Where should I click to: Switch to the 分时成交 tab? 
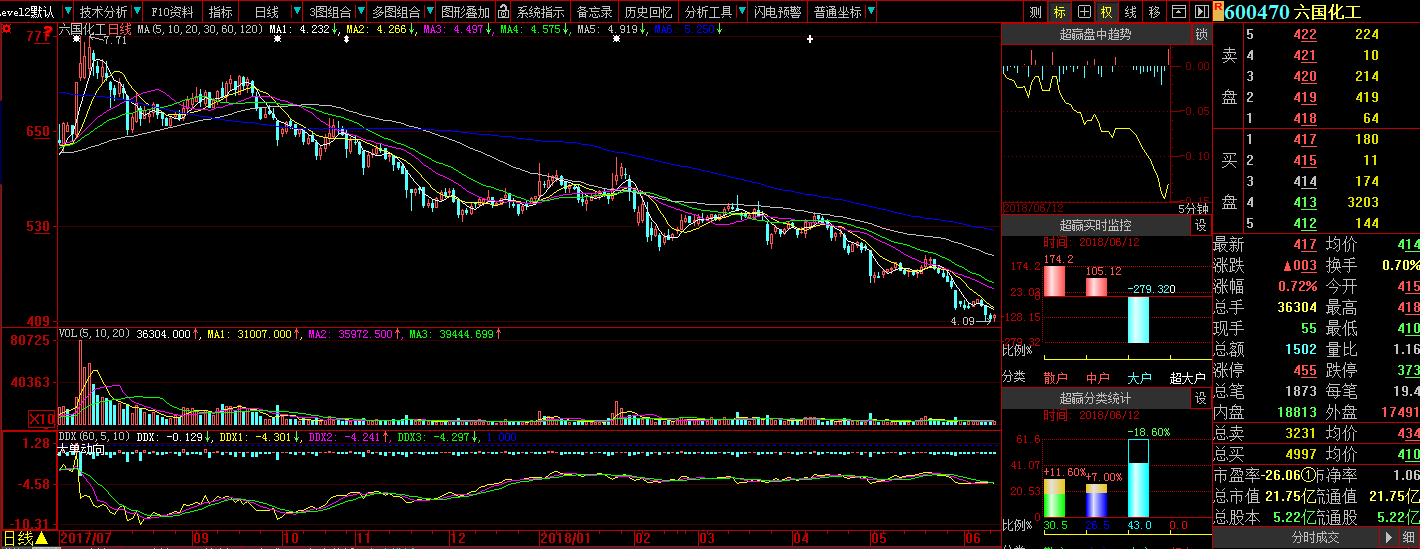tap(1315, 539)
